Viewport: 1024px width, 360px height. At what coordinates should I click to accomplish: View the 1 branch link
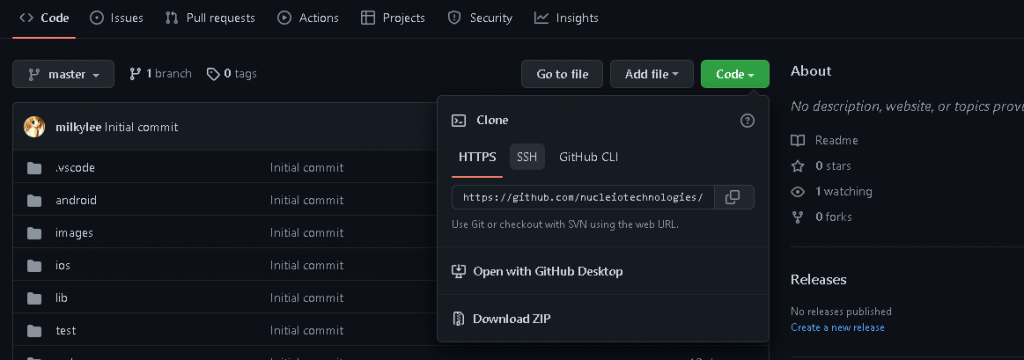(x=160, y=74)
